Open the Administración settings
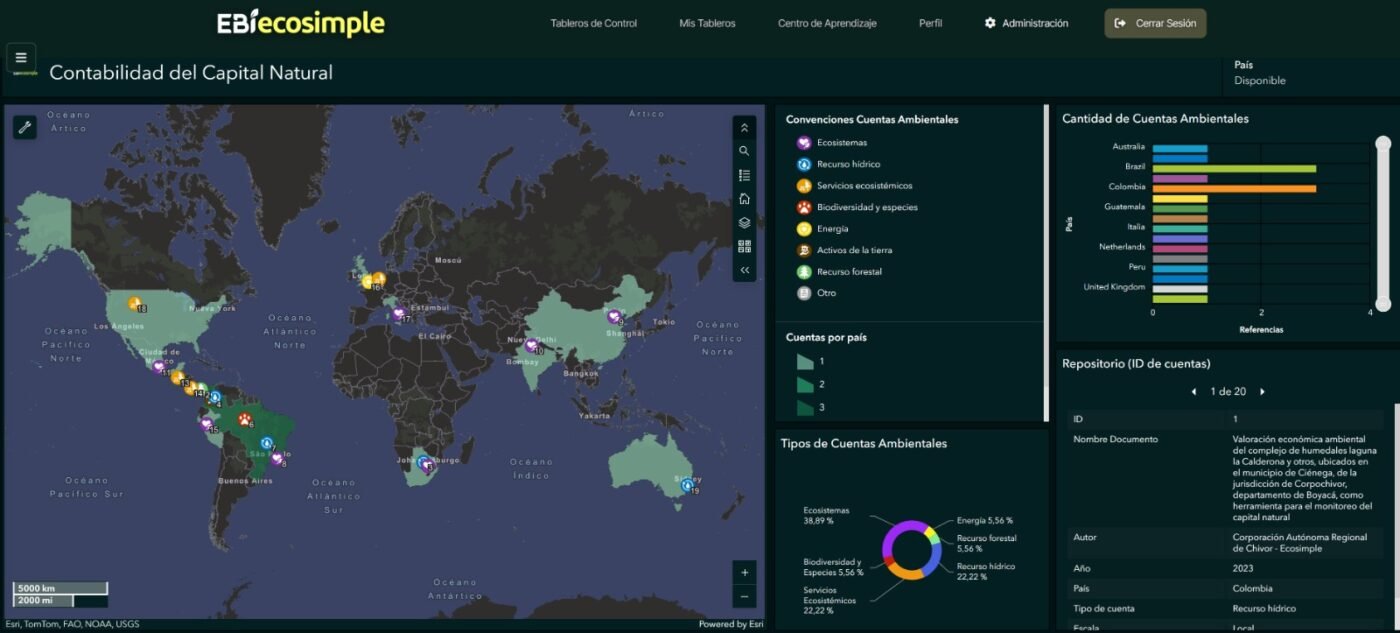 tap(1025, 23)
